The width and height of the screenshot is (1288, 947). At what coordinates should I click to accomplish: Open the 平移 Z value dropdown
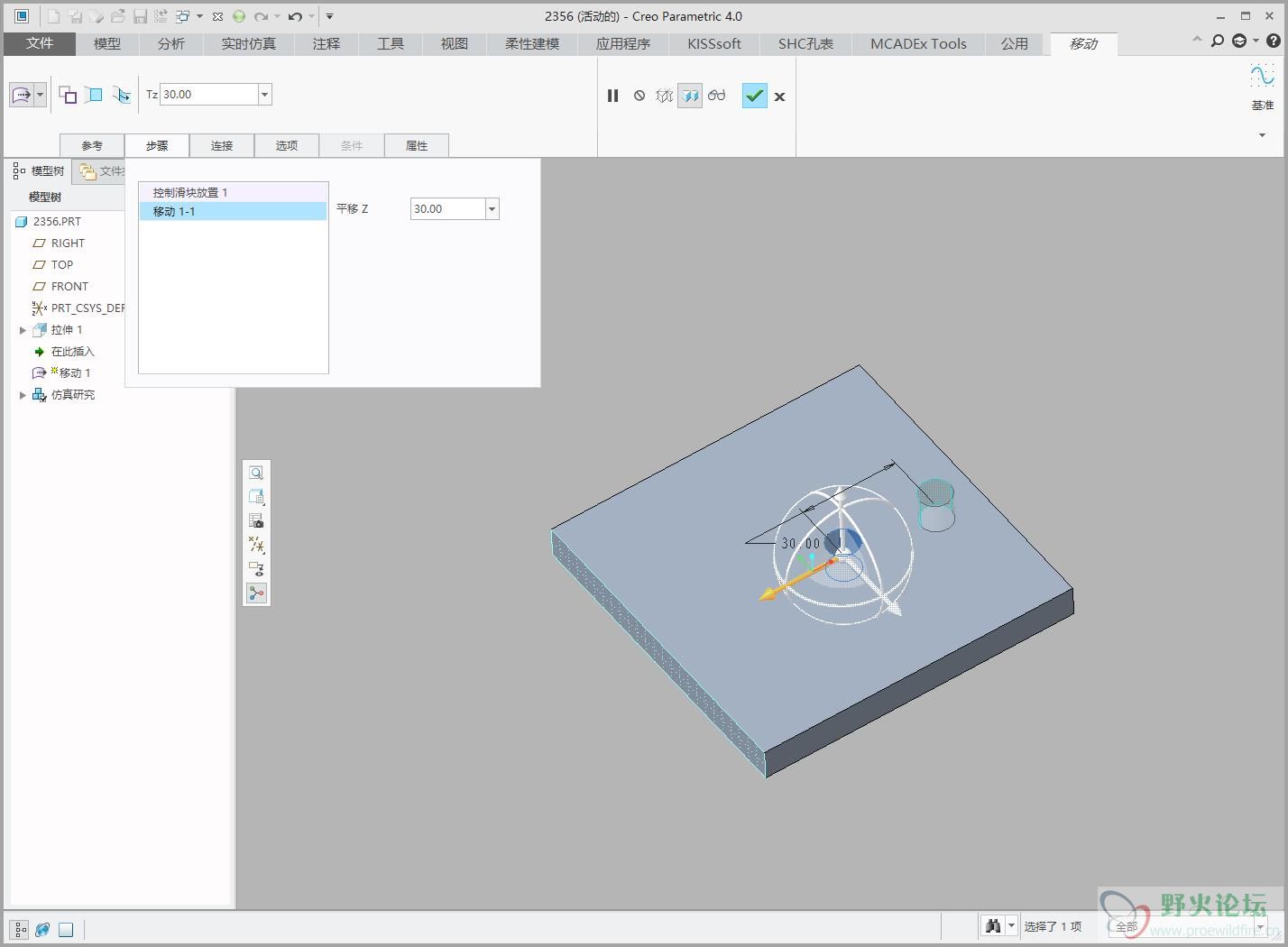click(492, 209)
